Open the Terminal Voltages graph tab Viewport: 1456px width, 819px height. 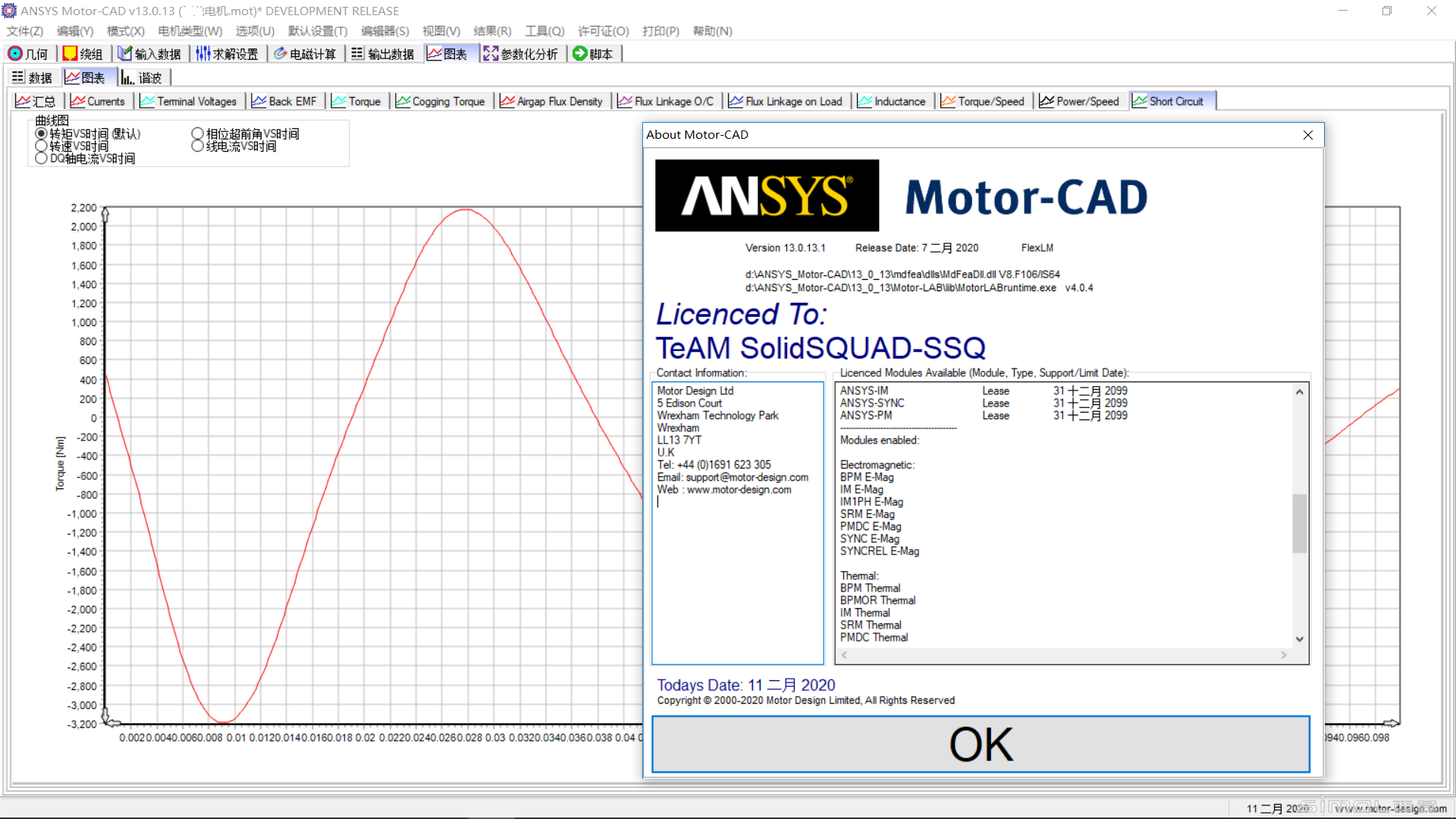[x=188, y=101]
